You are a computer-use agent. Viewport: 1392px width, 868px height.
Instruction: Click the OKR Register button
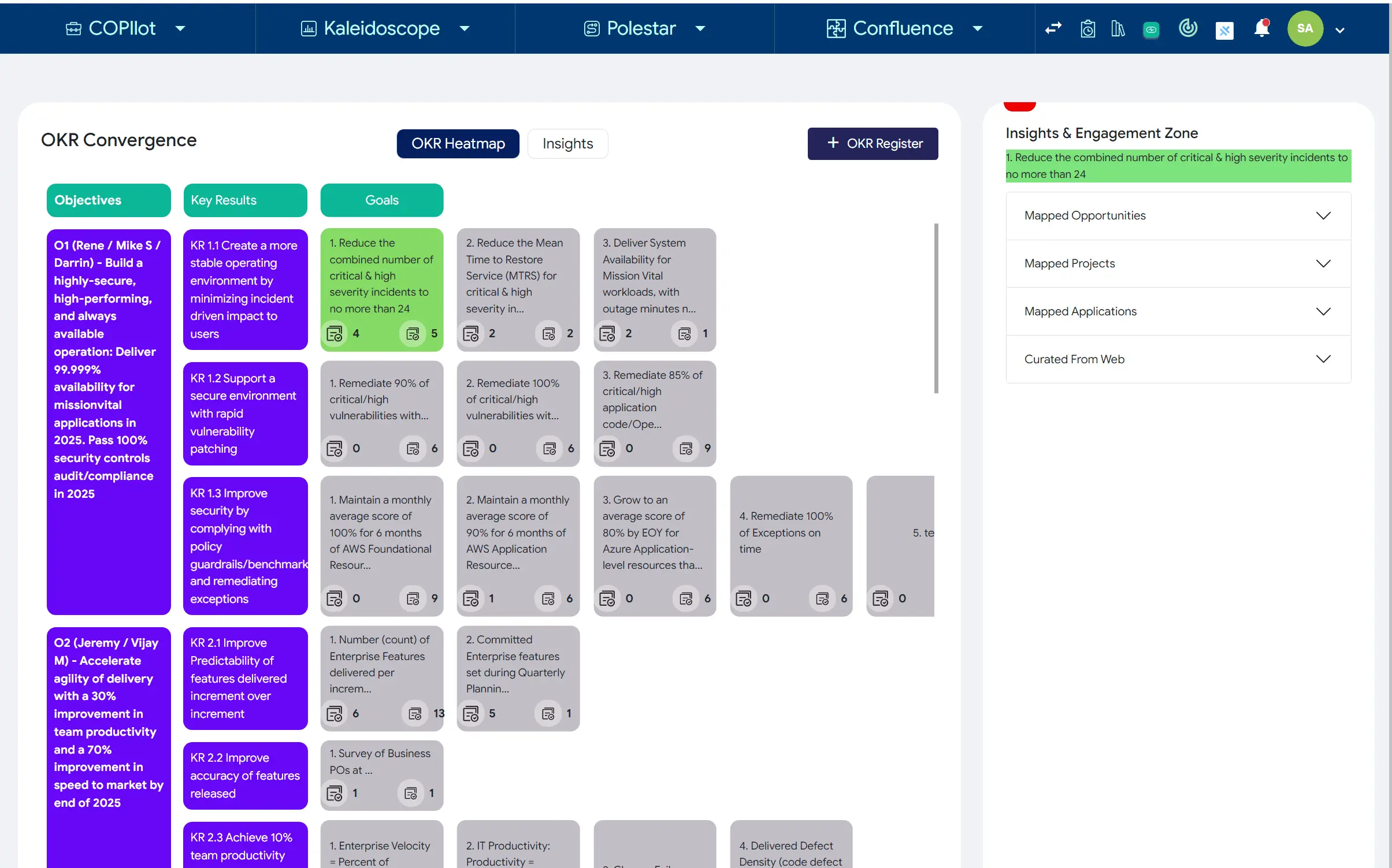pos(873,143)
